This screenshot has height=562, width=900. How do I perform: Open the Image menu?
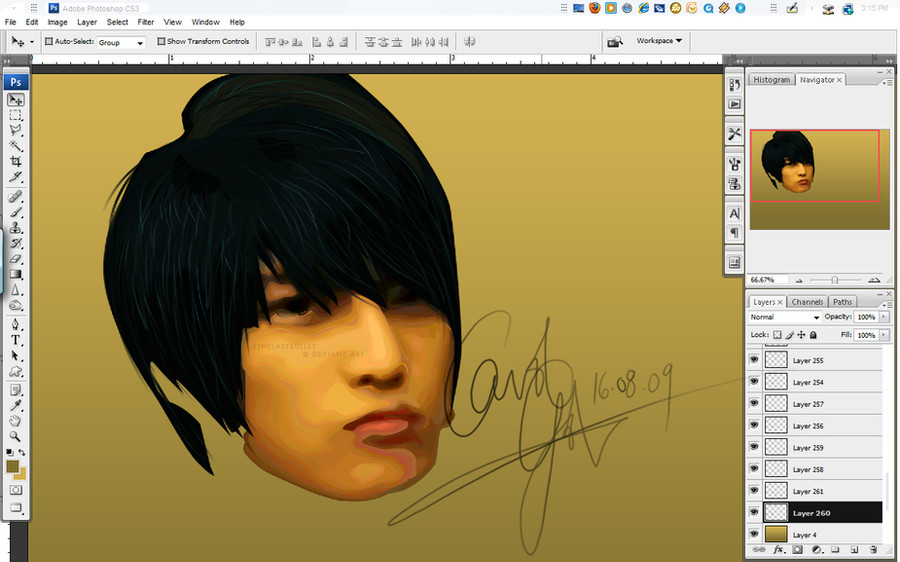click(57, 22)
